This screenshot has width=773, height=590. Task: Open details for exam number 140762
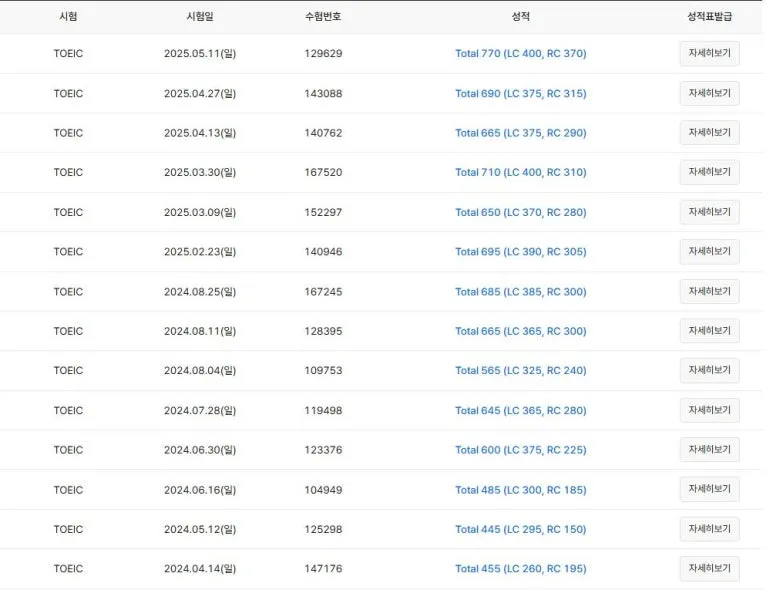click(709, 133)
